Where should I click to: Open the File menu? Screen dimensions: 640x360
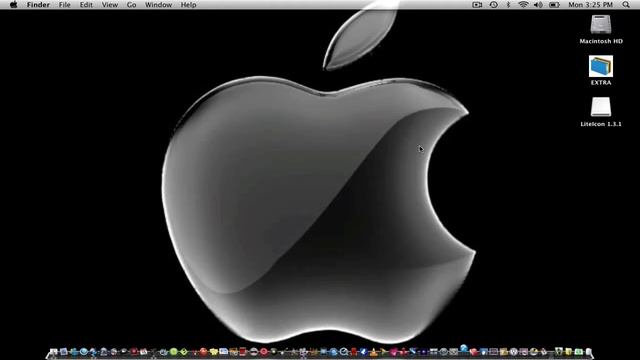point(64,5)
